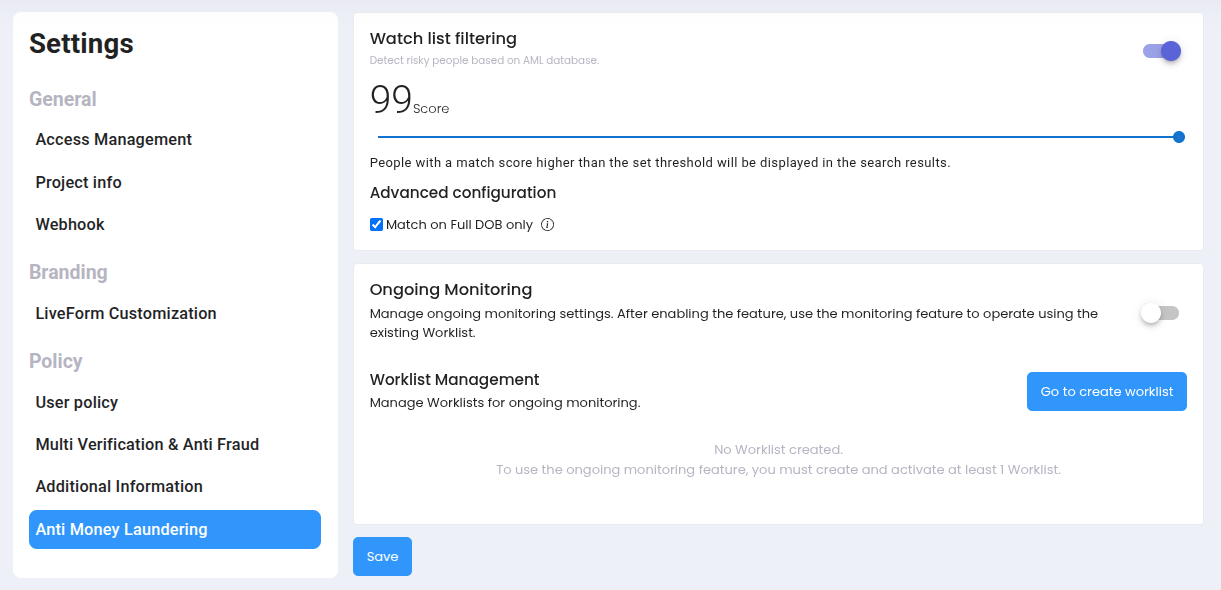Image resolution: width=1221 pixels, height=590 pixels.
Task: Collapse the Branding section header
Action: [x=67, y=272]
